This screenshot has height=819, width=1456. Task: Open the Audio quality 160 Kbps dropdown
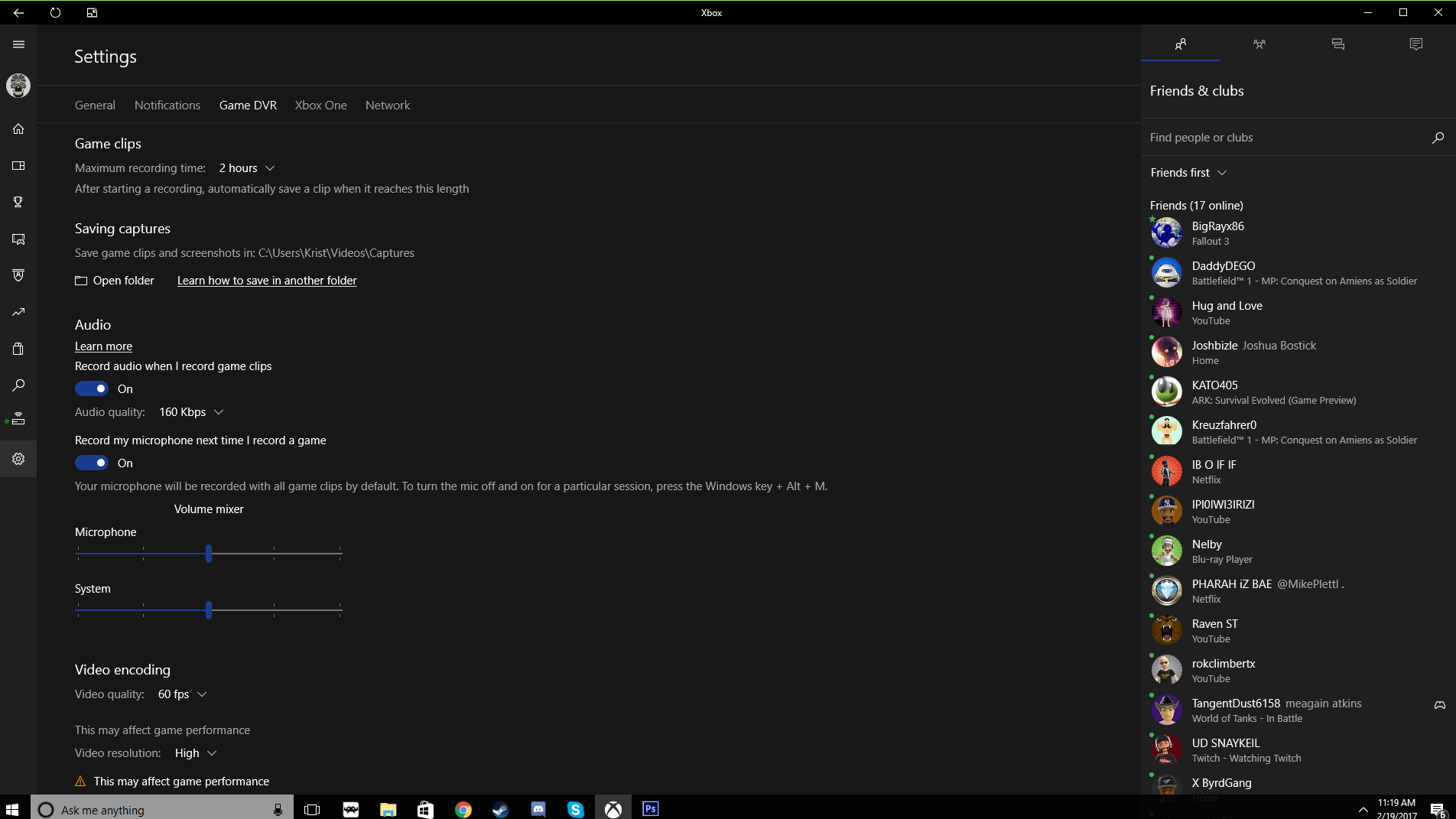pyautogui.click(x=191, y=412)
